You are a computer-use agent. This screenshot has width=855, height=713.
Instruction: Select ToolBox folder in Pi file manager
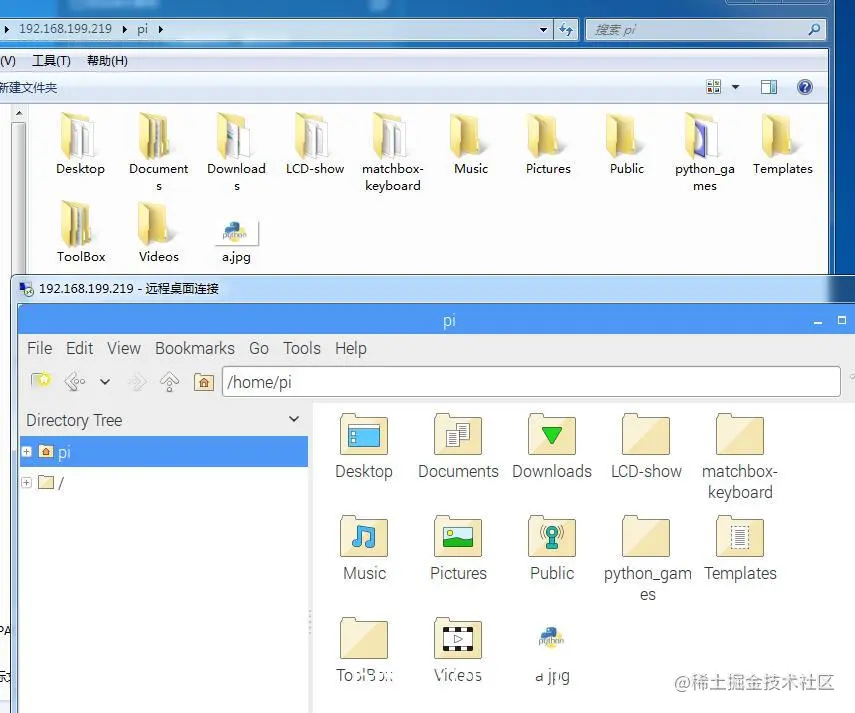pos(364,650)
